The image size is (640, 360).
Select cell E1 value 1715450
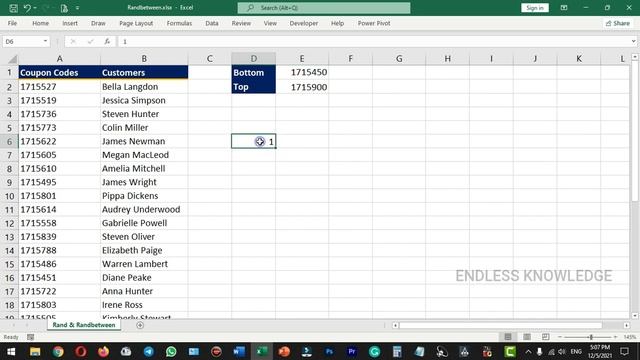click(302, 72)
